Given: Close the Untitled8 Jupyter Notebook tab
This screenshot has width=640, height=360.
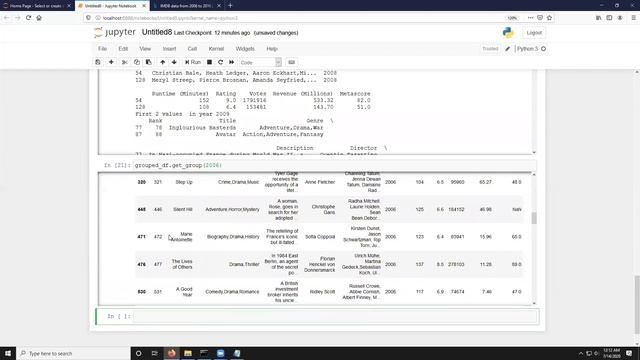Looking at the screenshot, I should click(x=144, y=6).
